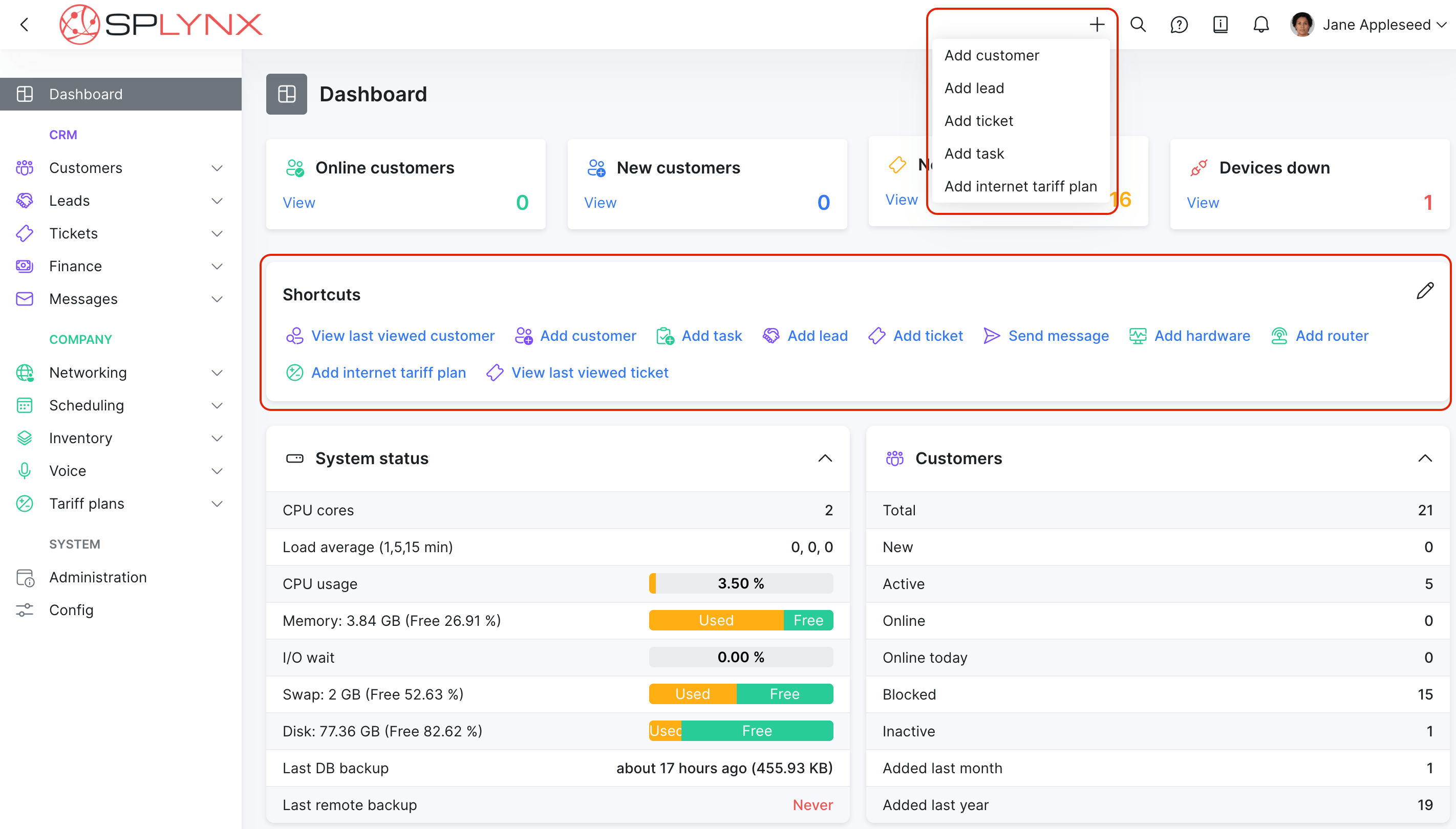
Task: Open the info icon in top bar
Action: [x=1219, y=25]
